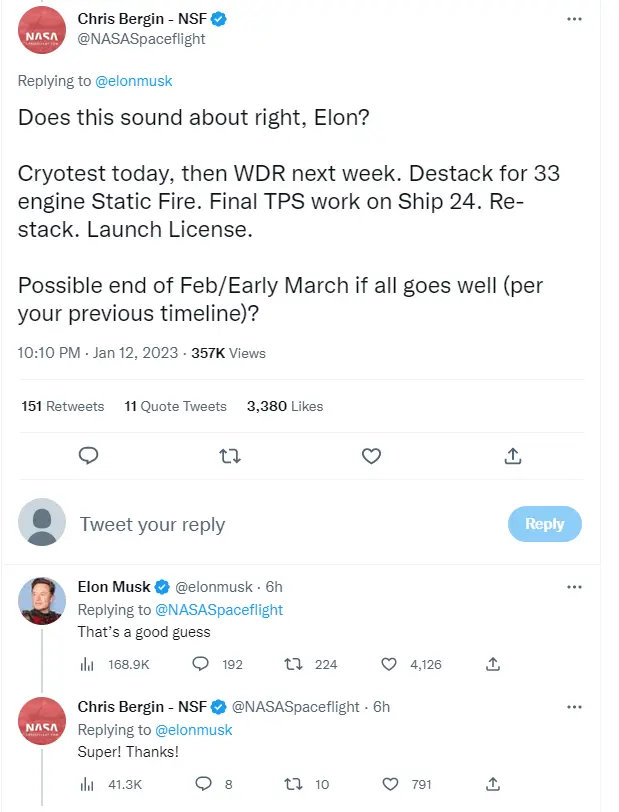Screen dimensions: 619x812
Task: Open the 11 Quote Tweets list
Action: 176,406
